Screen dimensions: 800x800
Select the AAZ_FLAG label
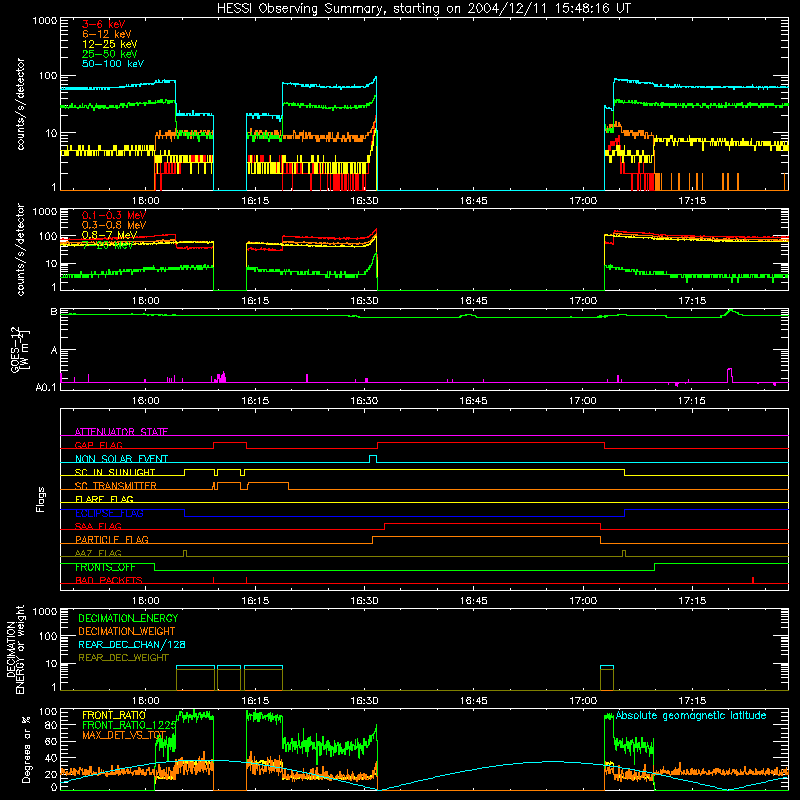click(x=98, y=553)
